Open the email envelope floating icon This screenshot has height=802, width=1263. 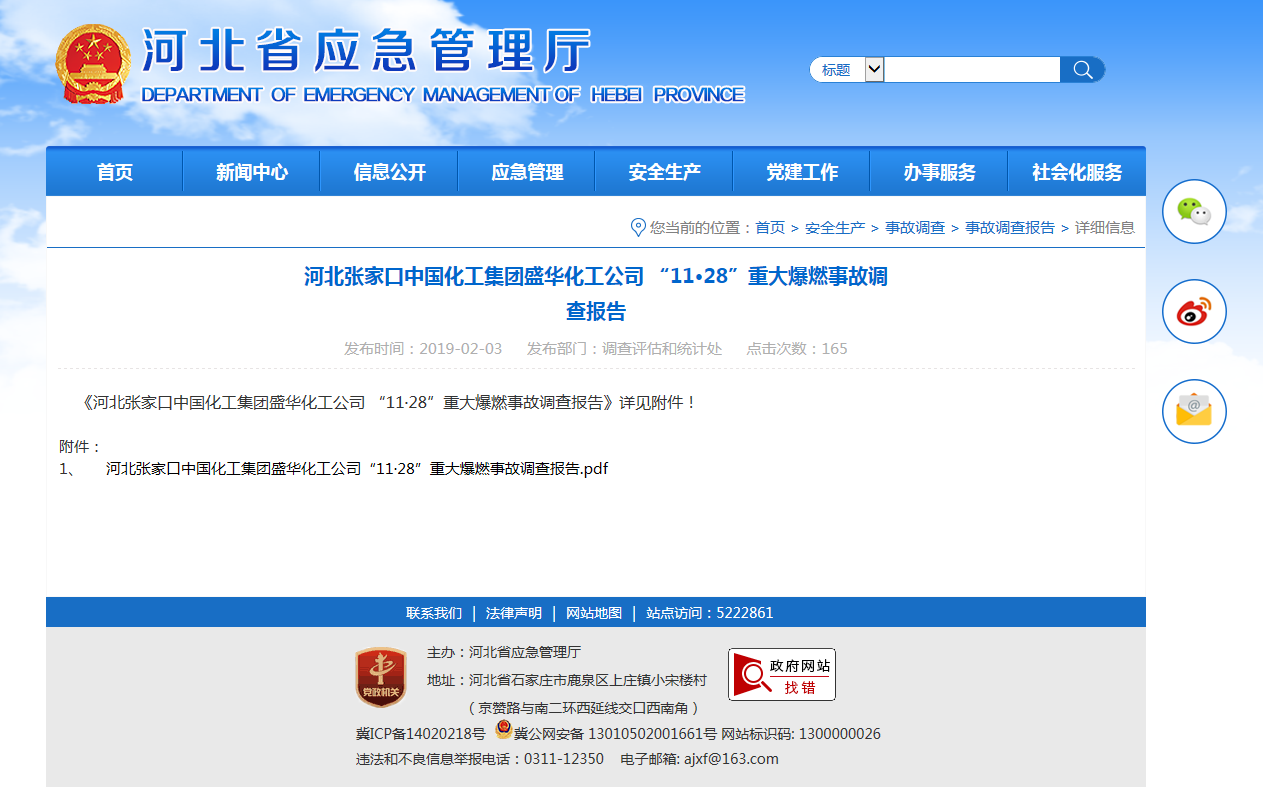[1194, 411]
